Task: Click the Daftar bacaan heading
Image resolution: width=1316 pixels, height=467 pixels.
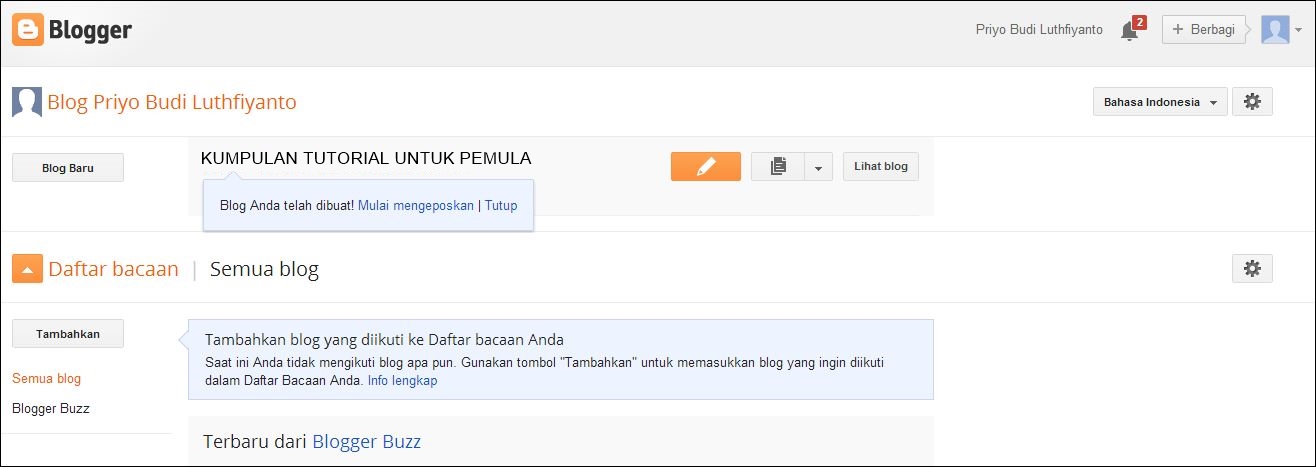Action: click(114, 269)
